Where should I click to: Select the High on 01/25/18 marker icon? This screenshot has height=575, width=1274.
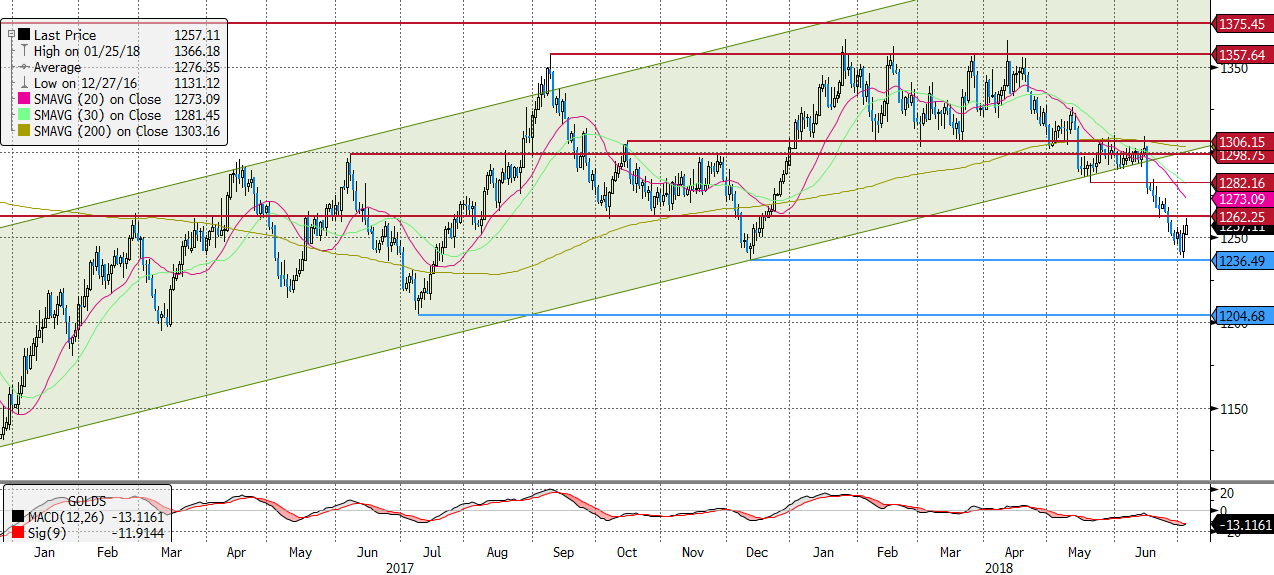(25, 51)
